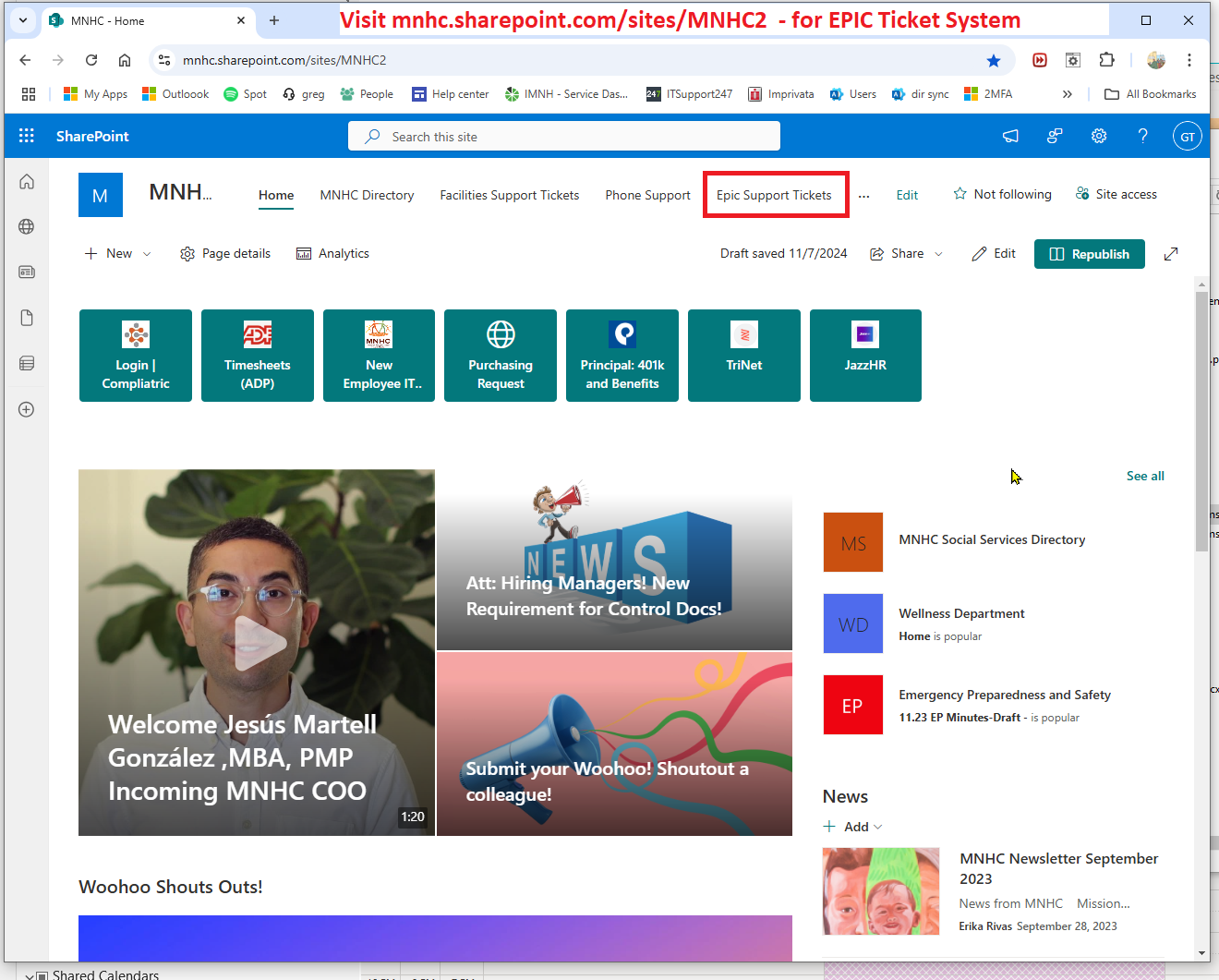This screenshot has height=980, width=1219.
Task: Open the Timesheets (ADP) quick link tile
Action: point(257,356)
